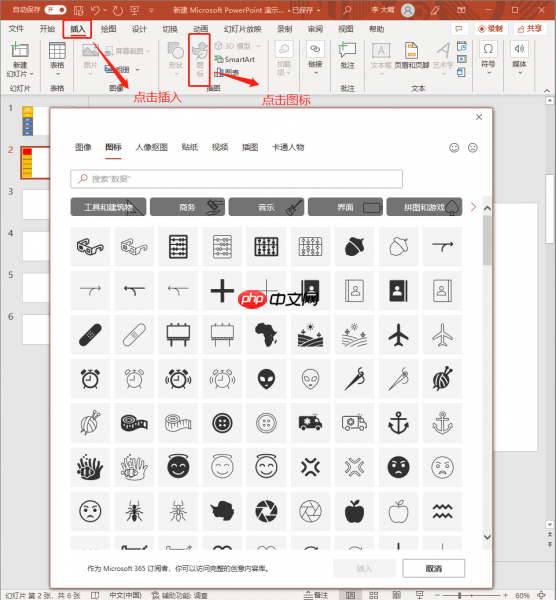This screenshot has width=556, height=600.
Task: Filter by Tools and Building category
Action: coord(108,207)
